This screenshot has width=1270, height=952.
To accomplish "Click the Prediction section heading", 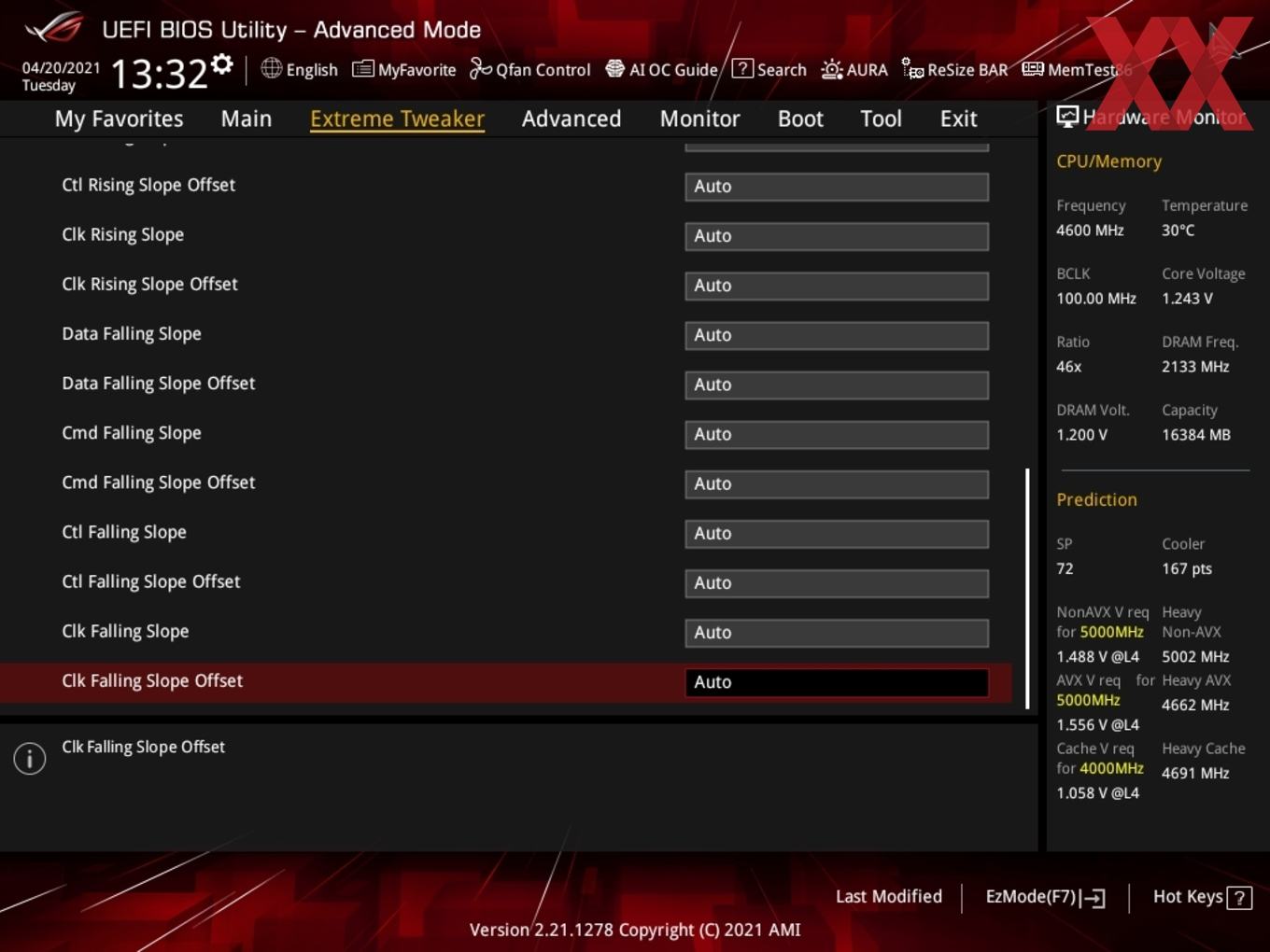I will pos(1096,499).
